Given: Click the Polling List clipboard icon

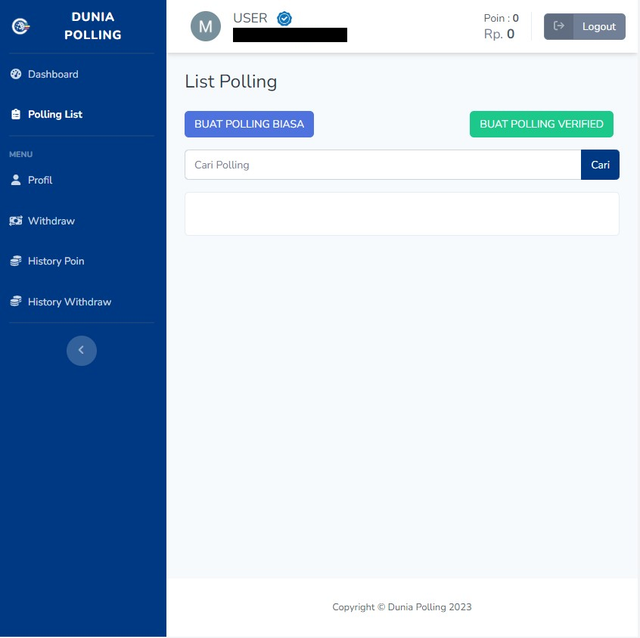Looking at the screenshot, I should click(16, 114).
